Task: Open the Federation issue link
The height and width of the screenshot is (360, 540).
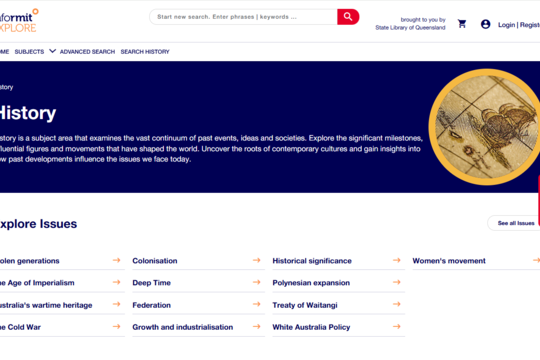Action: 152,305
